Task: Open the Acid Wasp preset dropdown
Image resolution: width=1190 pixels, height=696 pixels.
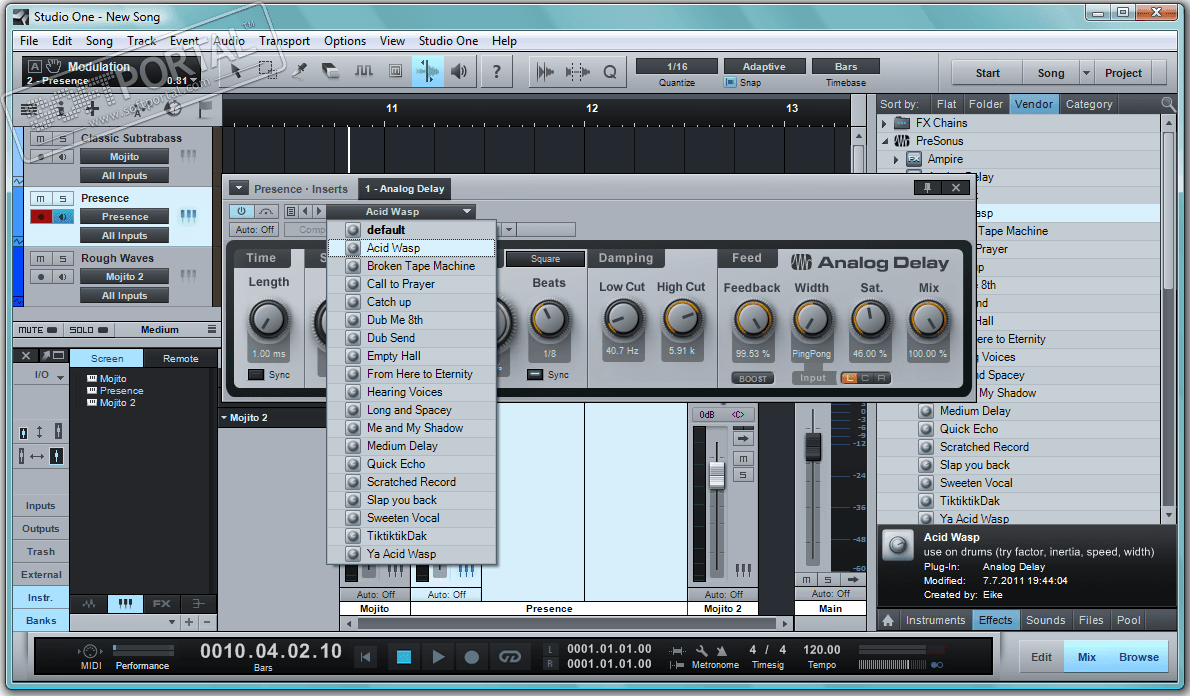Action: [x=401, y=211]
